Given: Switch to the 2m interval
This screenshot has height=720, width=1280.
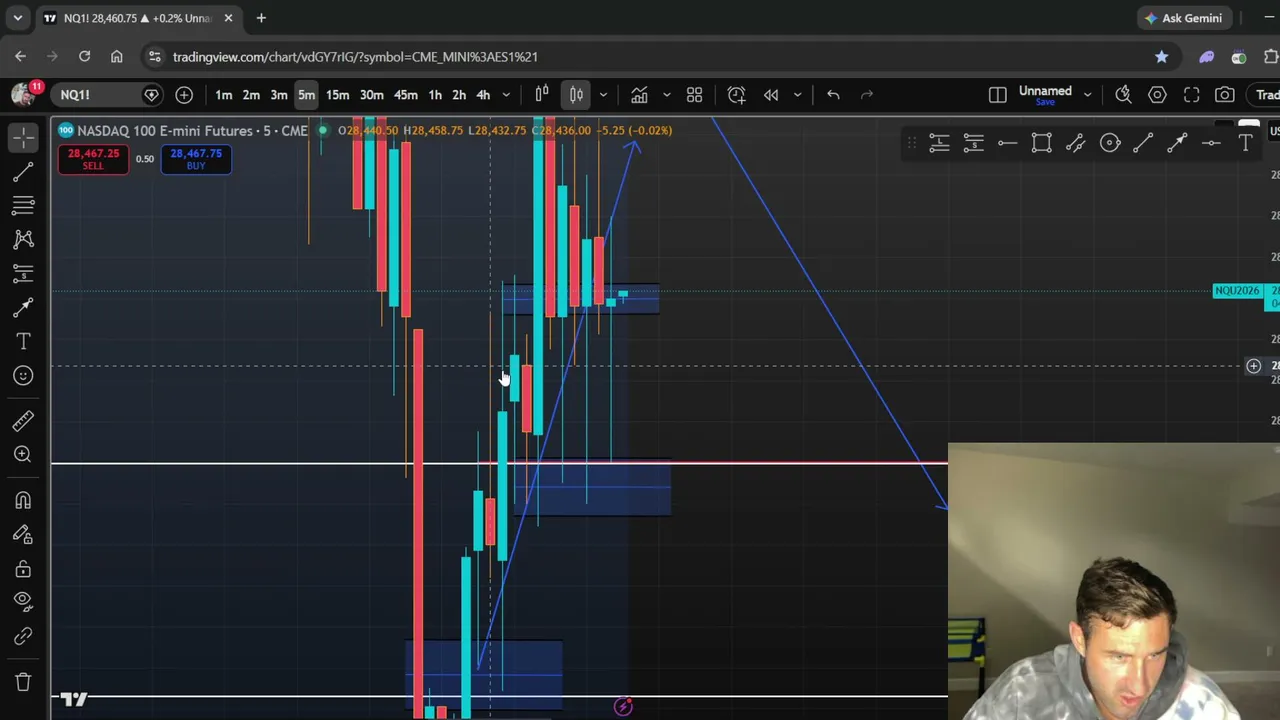Looking at the screenshot, I should click(x=251, y=95).
